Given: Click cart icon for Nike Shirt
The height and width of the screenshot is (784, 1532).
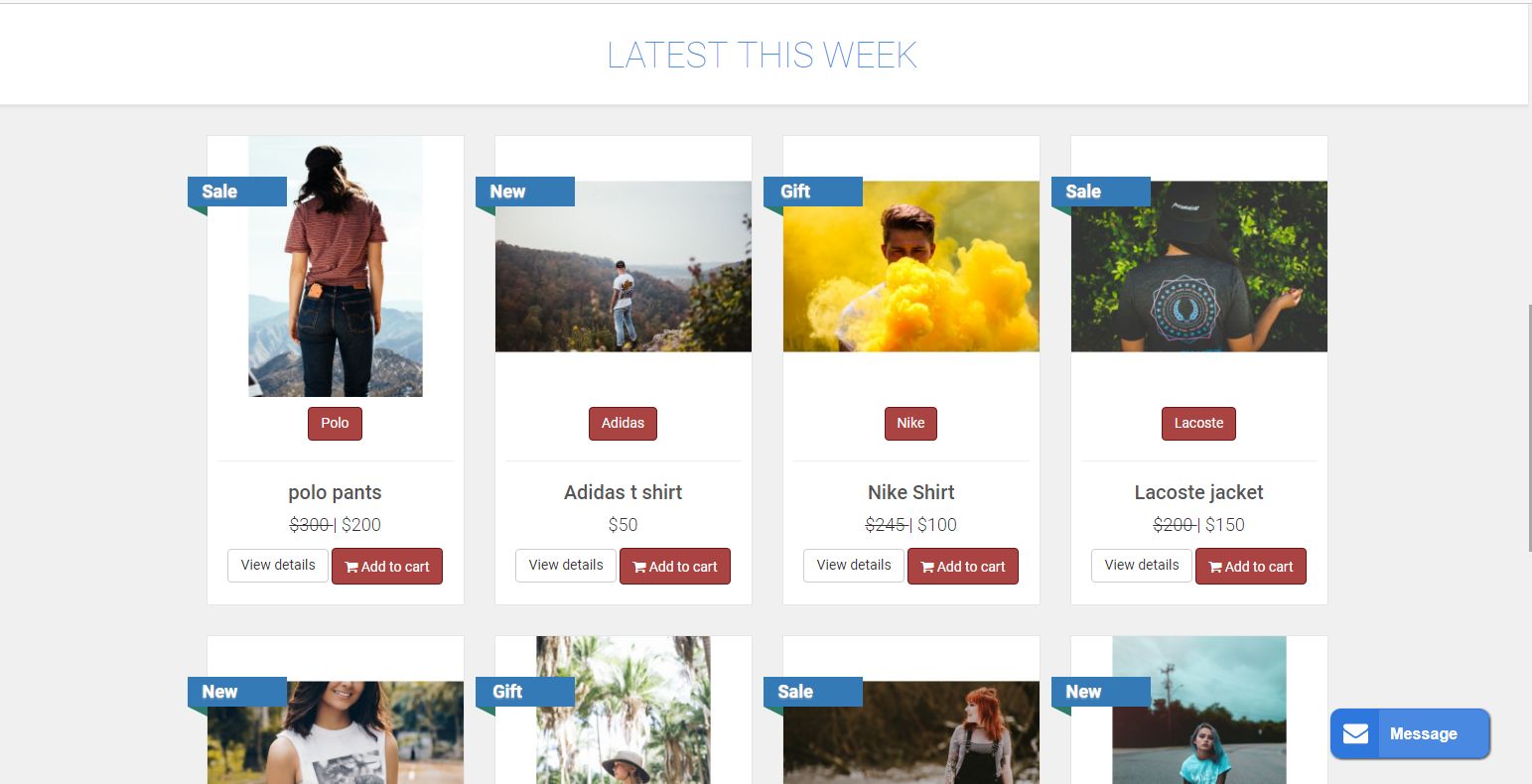Looking at the screenshot, I should click(927, 567).
